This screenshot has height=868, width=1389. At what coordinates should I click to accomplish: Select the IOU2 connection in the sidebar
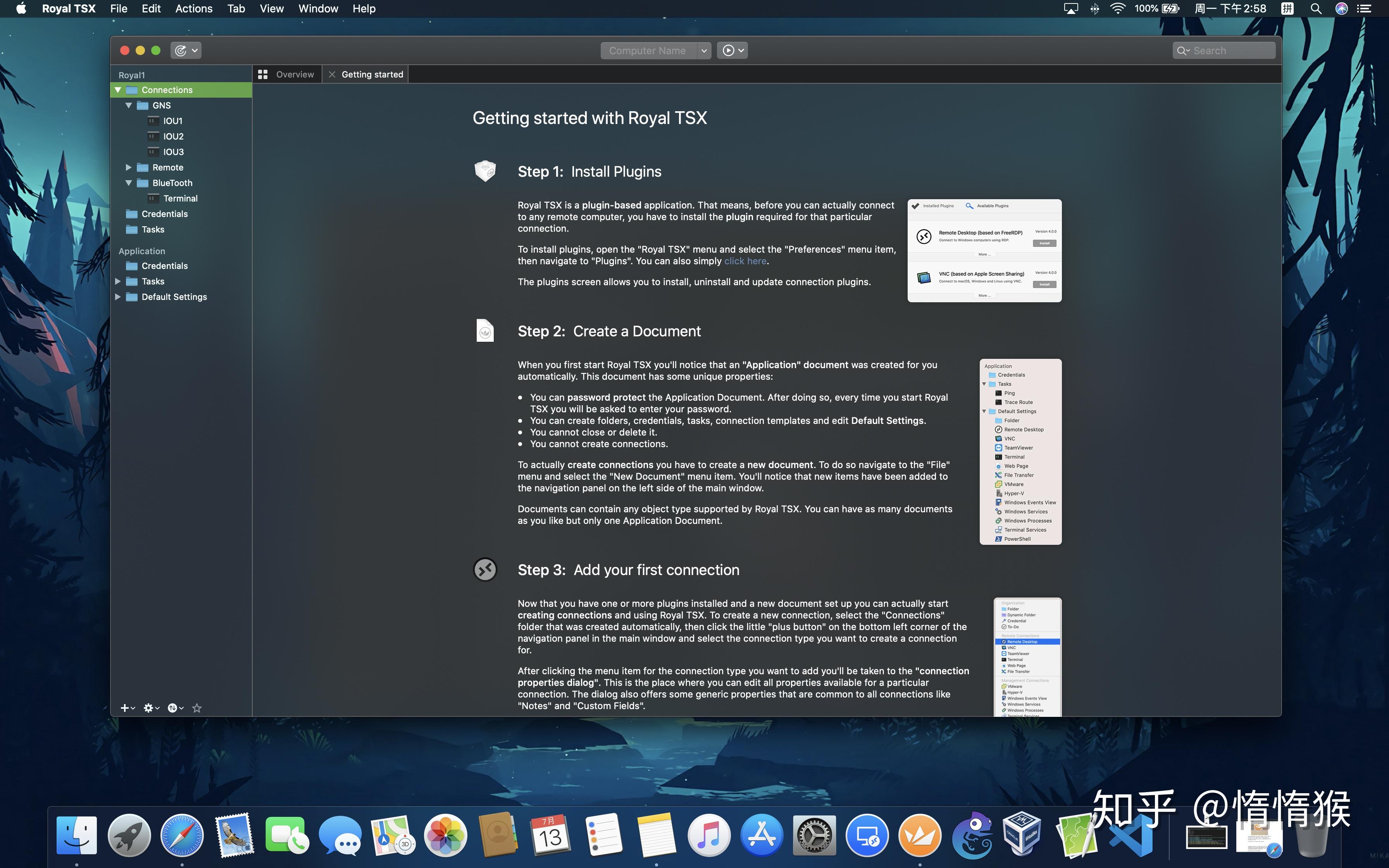(x=173, y=136)
